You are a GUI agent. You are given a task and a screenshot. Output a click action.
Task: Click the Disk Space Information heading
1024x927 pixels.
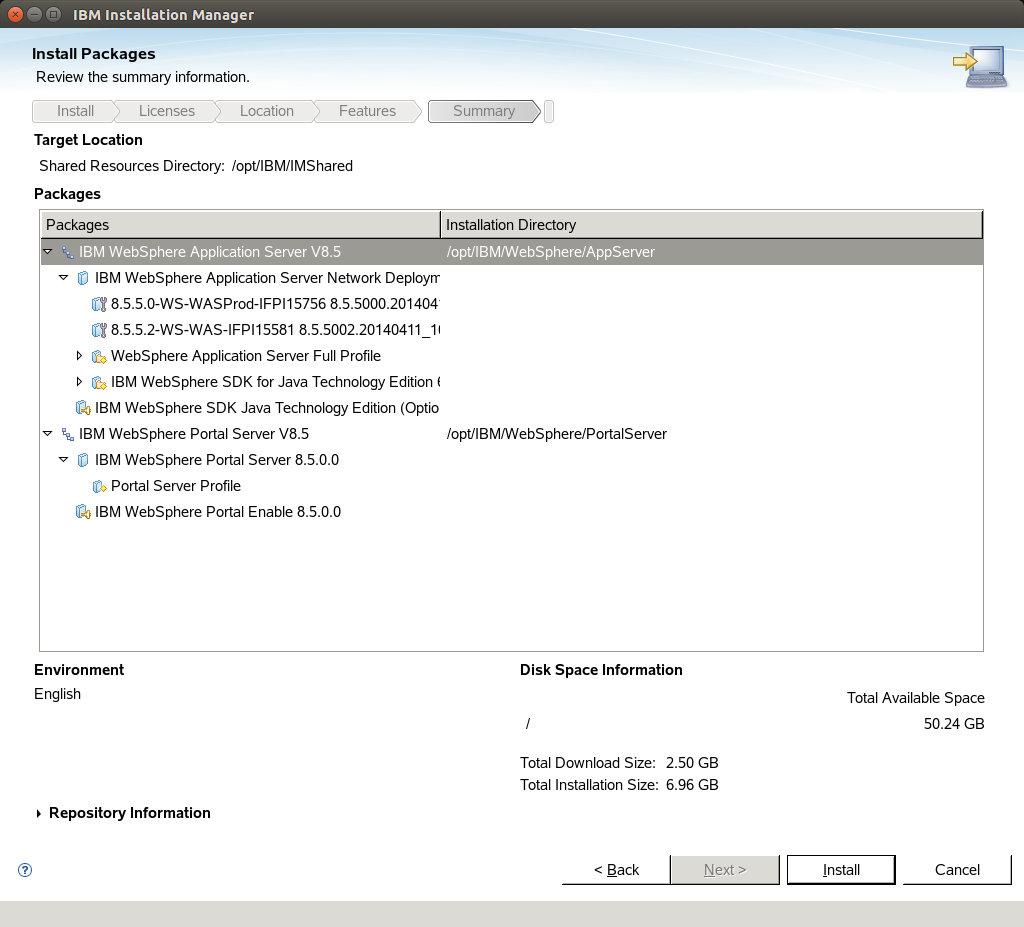point(601,670)
